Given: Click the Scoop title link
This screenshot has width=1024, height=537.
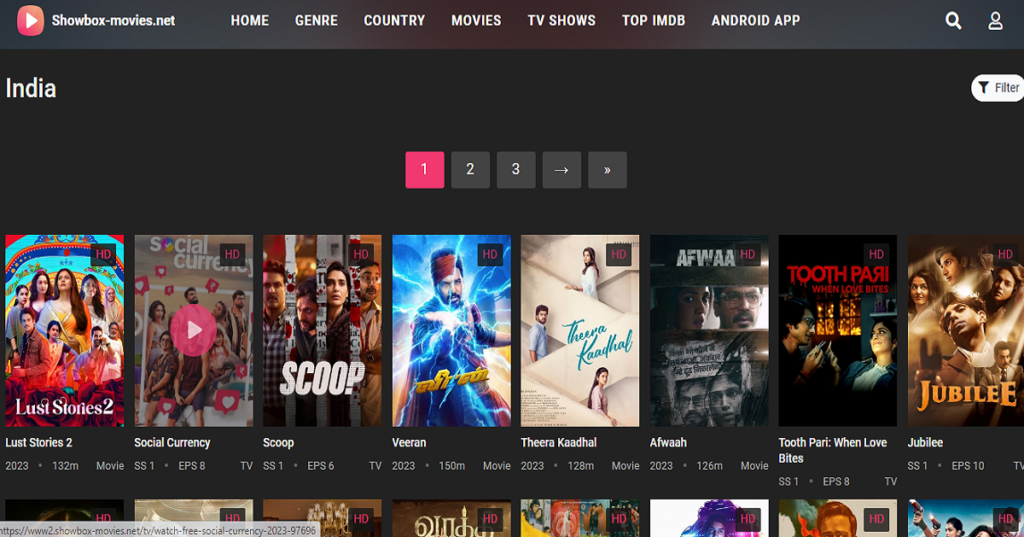Looking at the screenshot, I should (278, 442).
